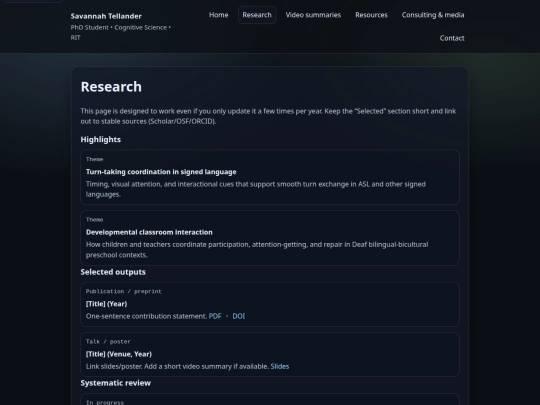
Task: Open the PDF link for the preprint
Action: [215, 316]
